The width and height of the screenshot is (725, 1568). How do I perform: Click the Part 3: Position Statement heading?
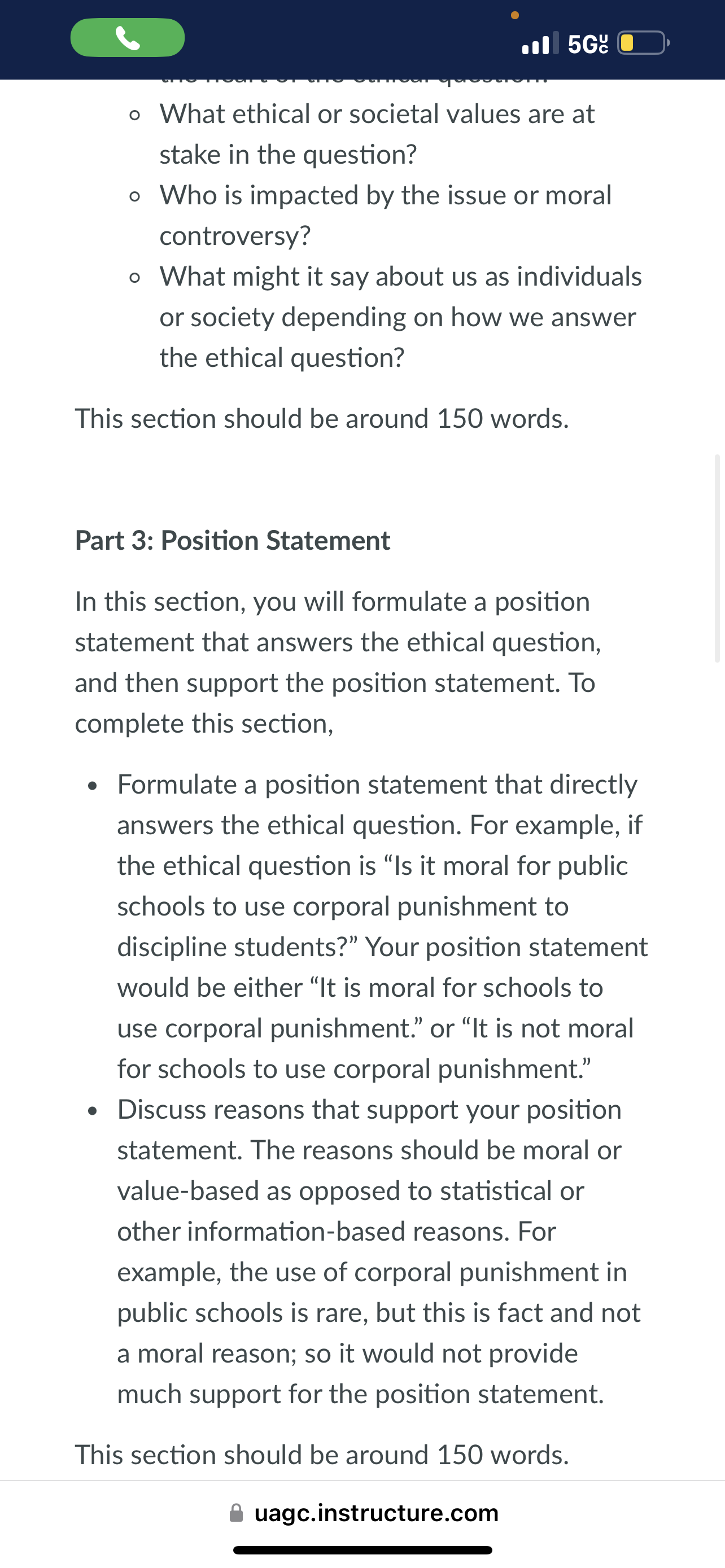tap(233, 541)
